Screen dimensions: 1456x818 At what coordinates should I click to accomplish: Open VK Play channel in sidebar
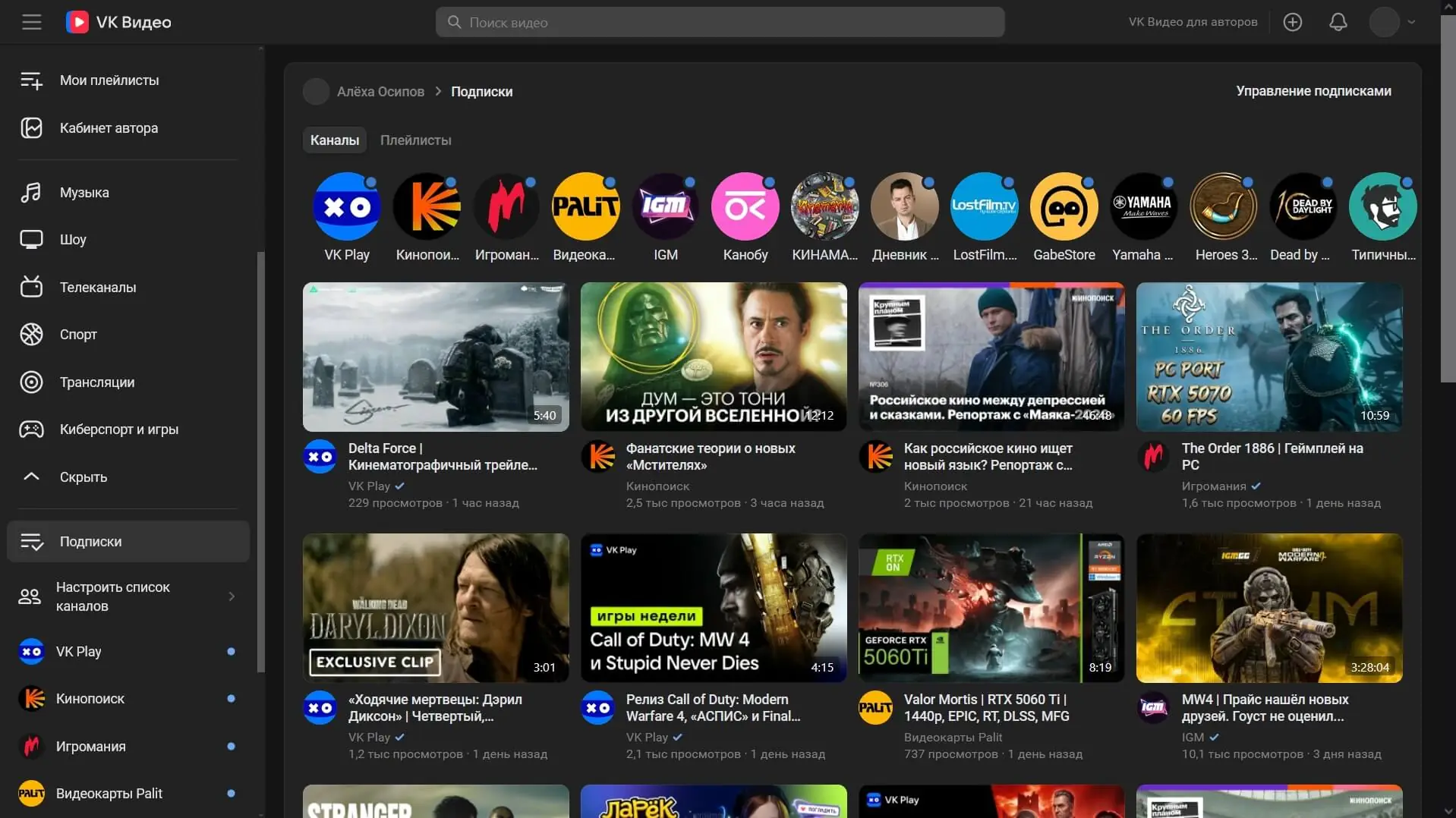(128, 652)
